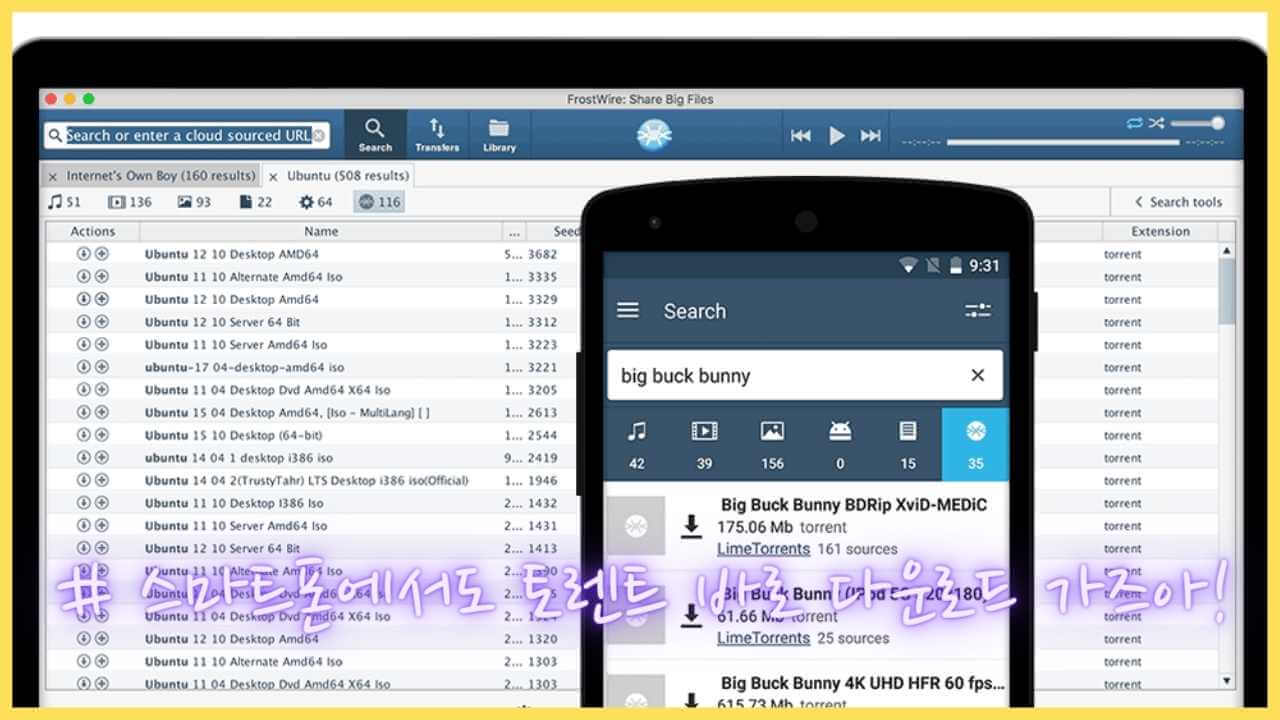Screen dimensions: 1280x720
Task: Show only the 136 video results
Action: (128, 201)
